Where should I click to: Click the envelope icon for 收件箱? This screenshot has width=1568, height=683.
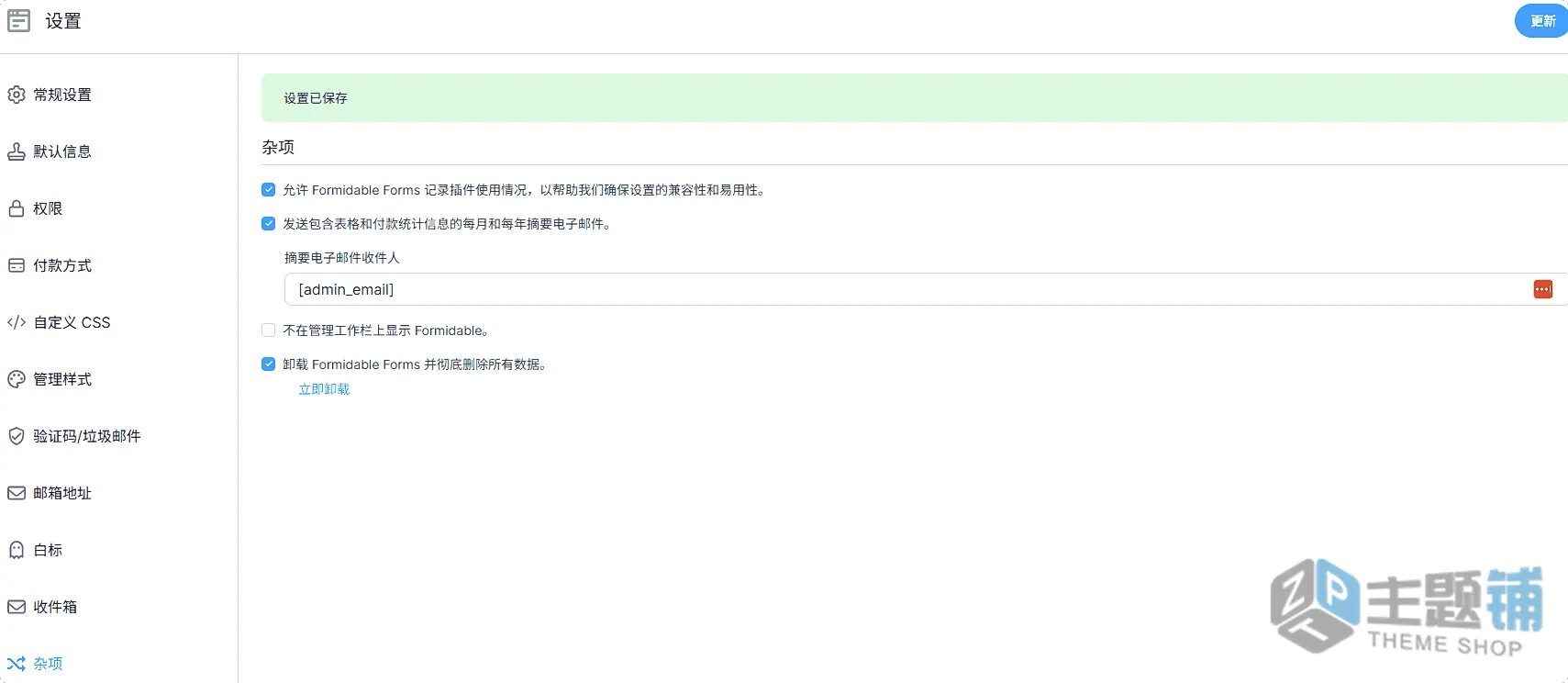[x=17, y=607]
